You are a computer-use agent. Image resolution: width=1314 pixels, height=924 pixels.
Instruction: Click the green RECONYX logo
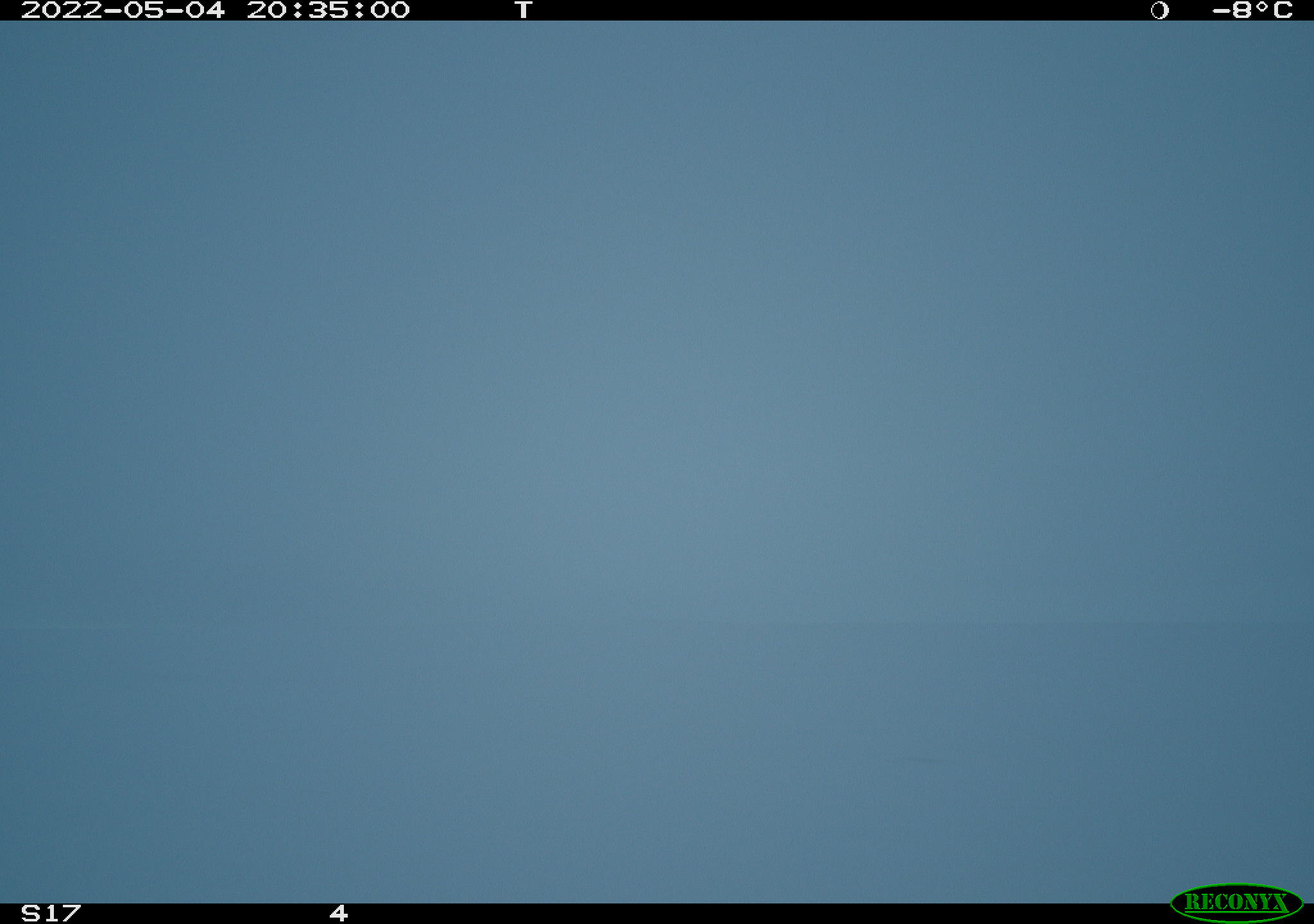[x=1236, y=902]
